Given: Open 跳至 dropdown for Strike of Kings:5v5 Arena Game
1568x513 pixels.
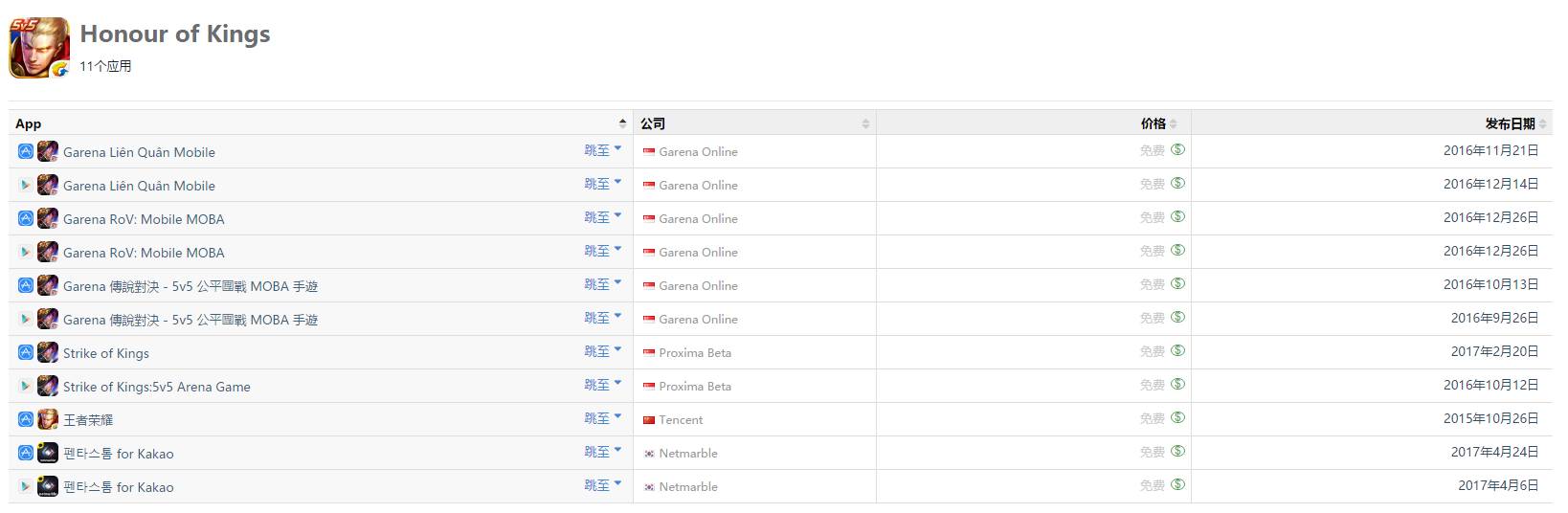Looking at the screenshot, I should 603,385.
